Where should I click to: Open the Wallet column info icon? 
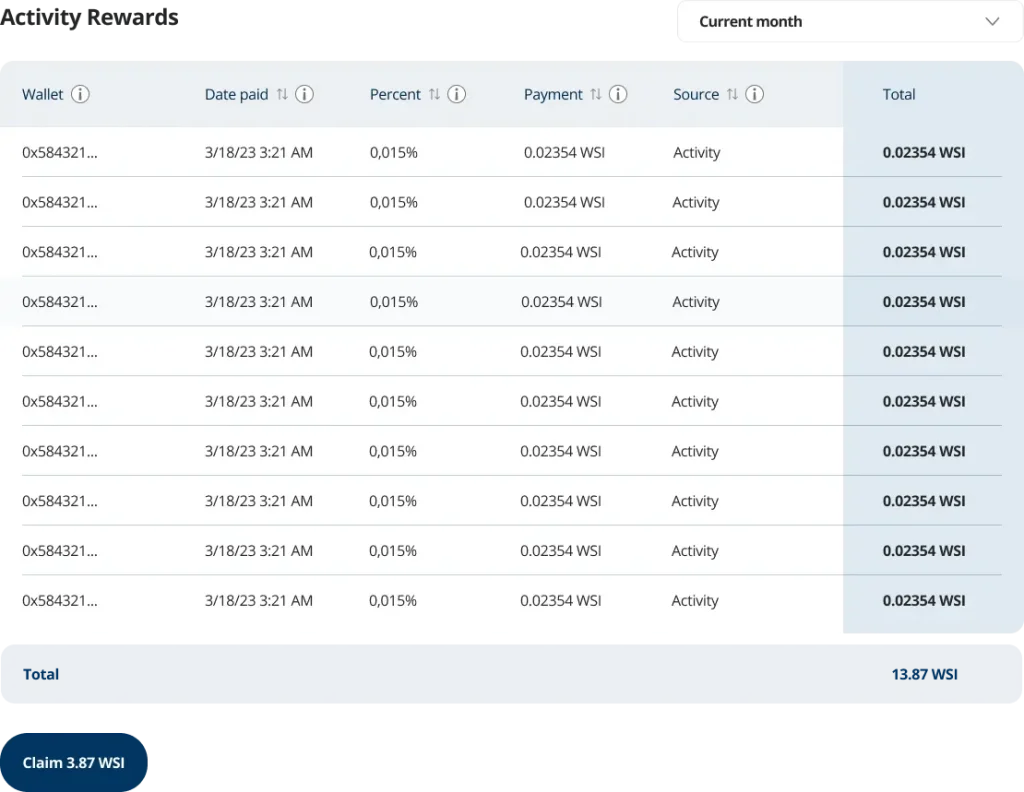point(80,94)
